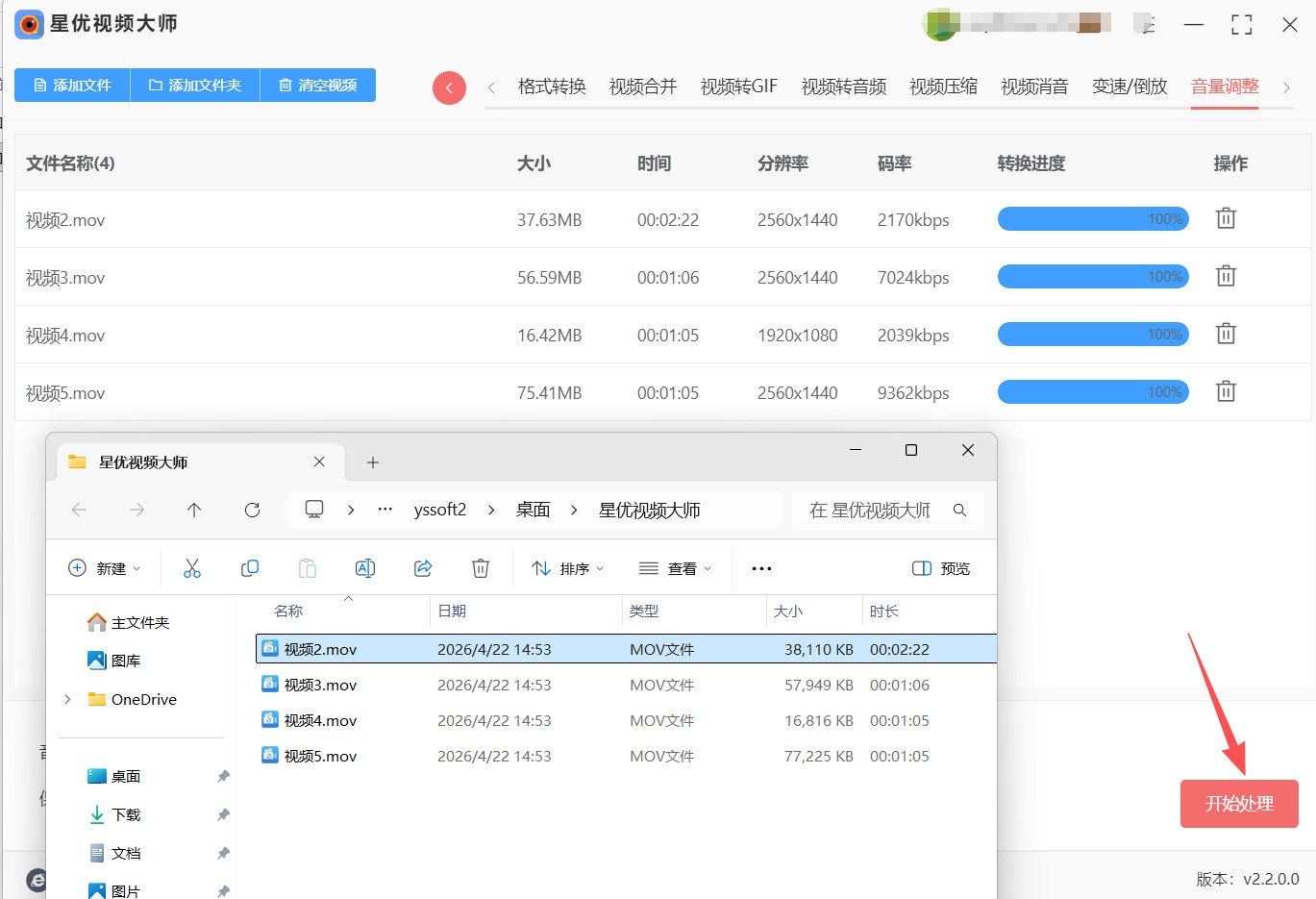This screenshot has height=899, width=1316.
Task: Click the search magnifier icon in Explorer
Action: pos(959,510)
